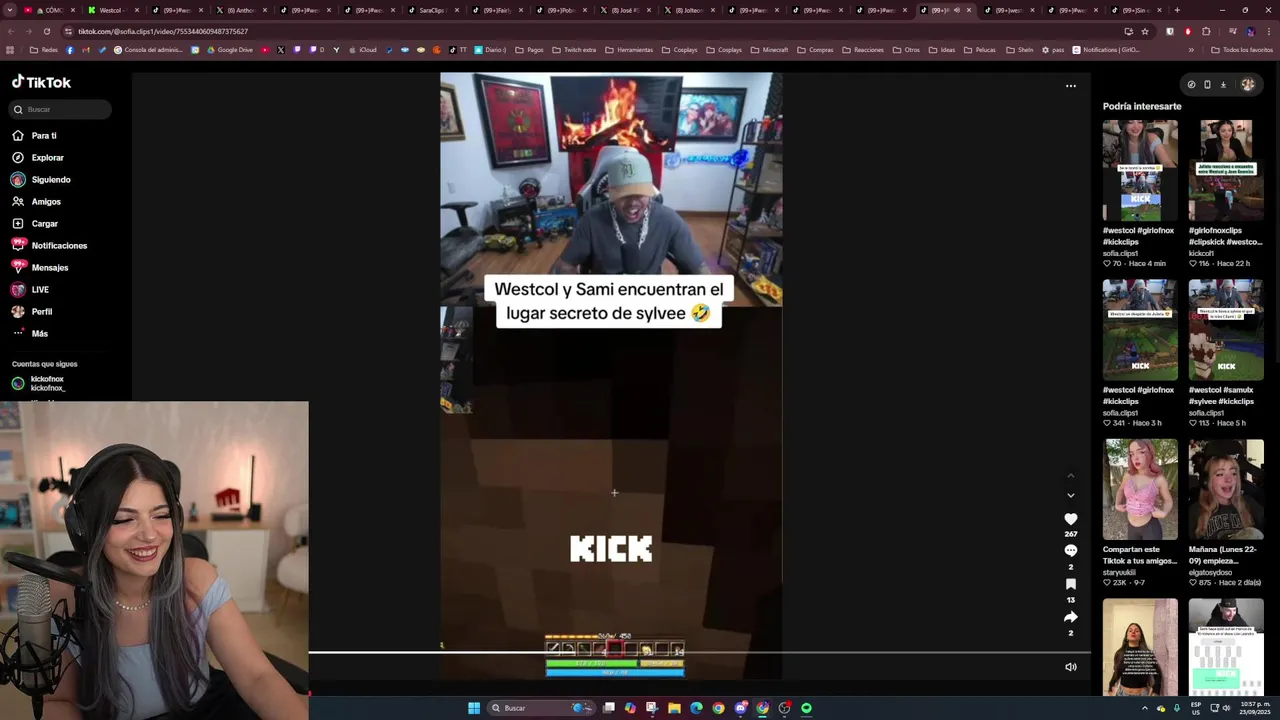
Task: Go to next video down chevron
Action: 1070,495
